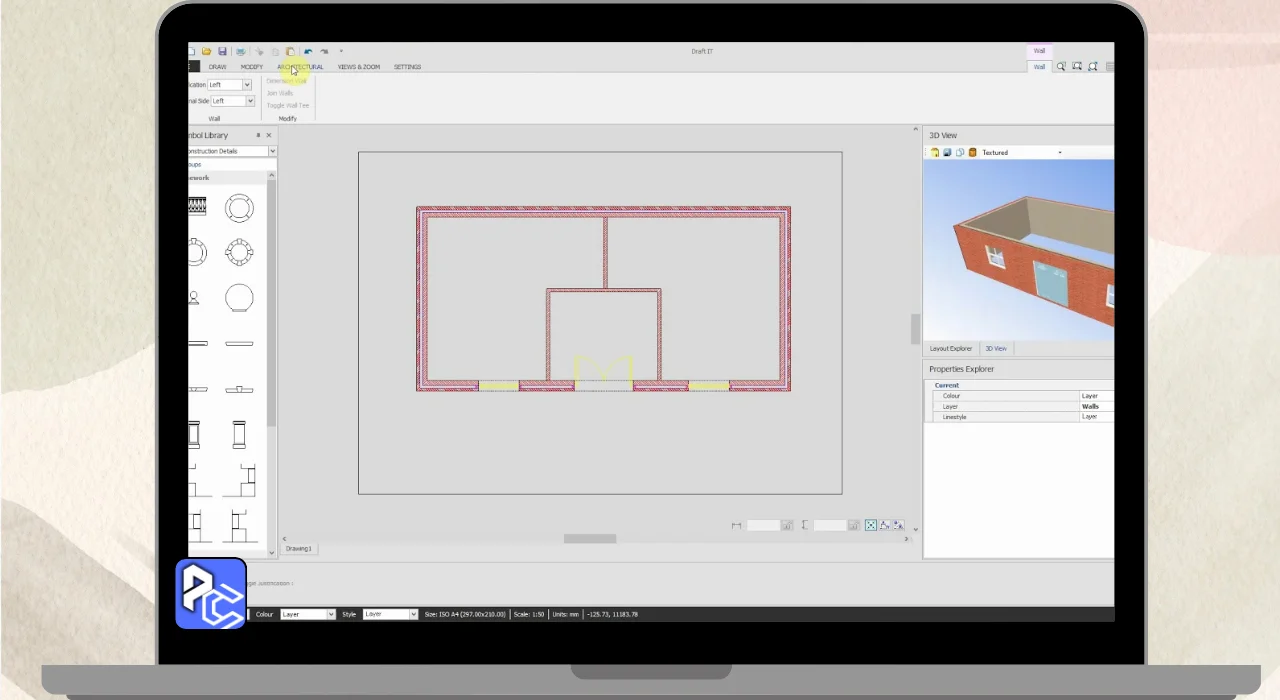Open the VIEWS & ZOOM ribbon tab
The width and height of the screenshot is (1280, 700).
point(358,67)
